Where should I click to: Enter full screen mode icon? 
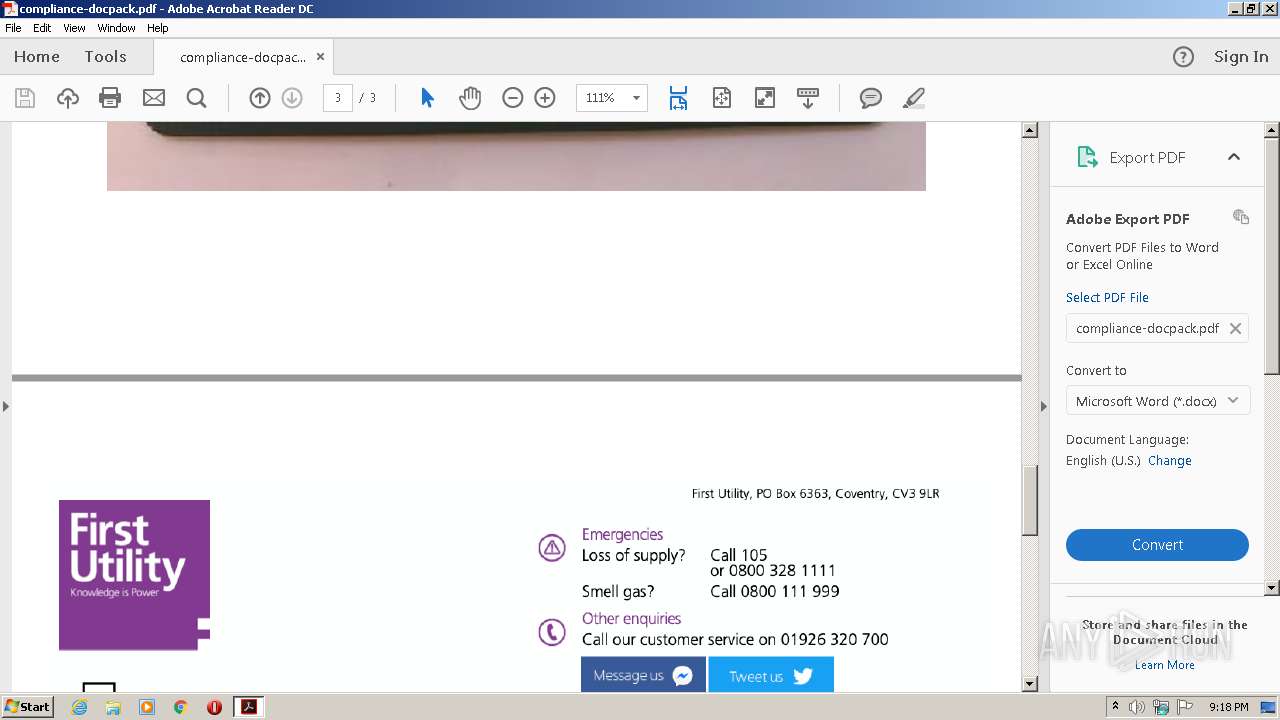(764, 98)
